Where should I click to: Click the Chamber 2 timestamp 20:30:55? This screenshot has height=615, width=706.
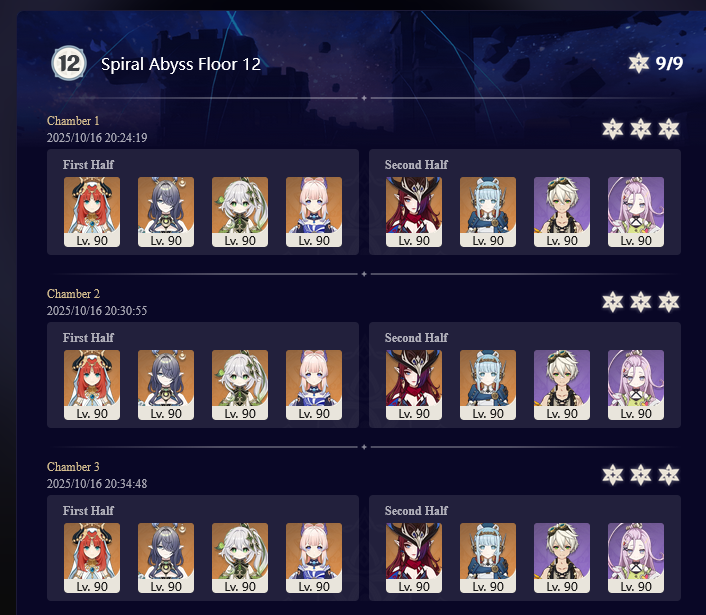[97, 310]
